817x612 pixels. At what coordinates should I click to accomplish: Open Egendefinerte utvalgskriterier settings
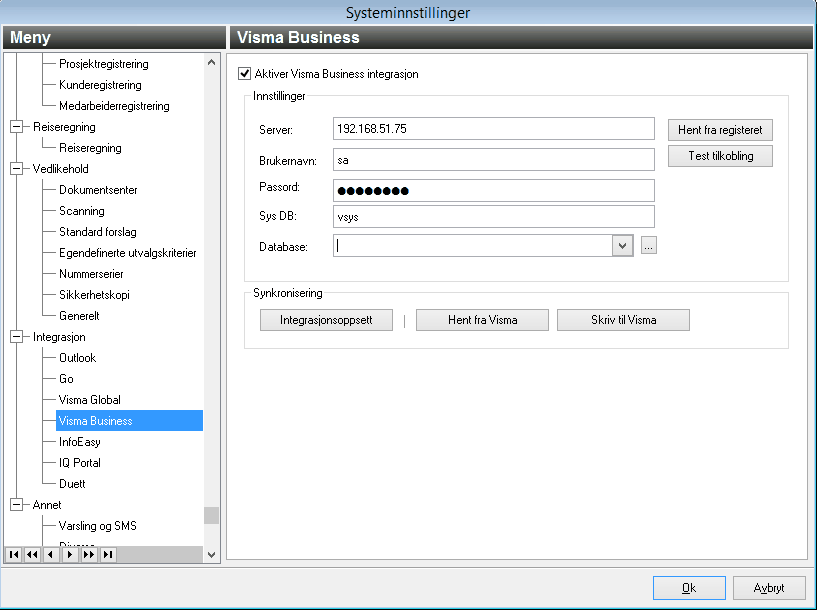pyautogui.click(x=128, y=253)
